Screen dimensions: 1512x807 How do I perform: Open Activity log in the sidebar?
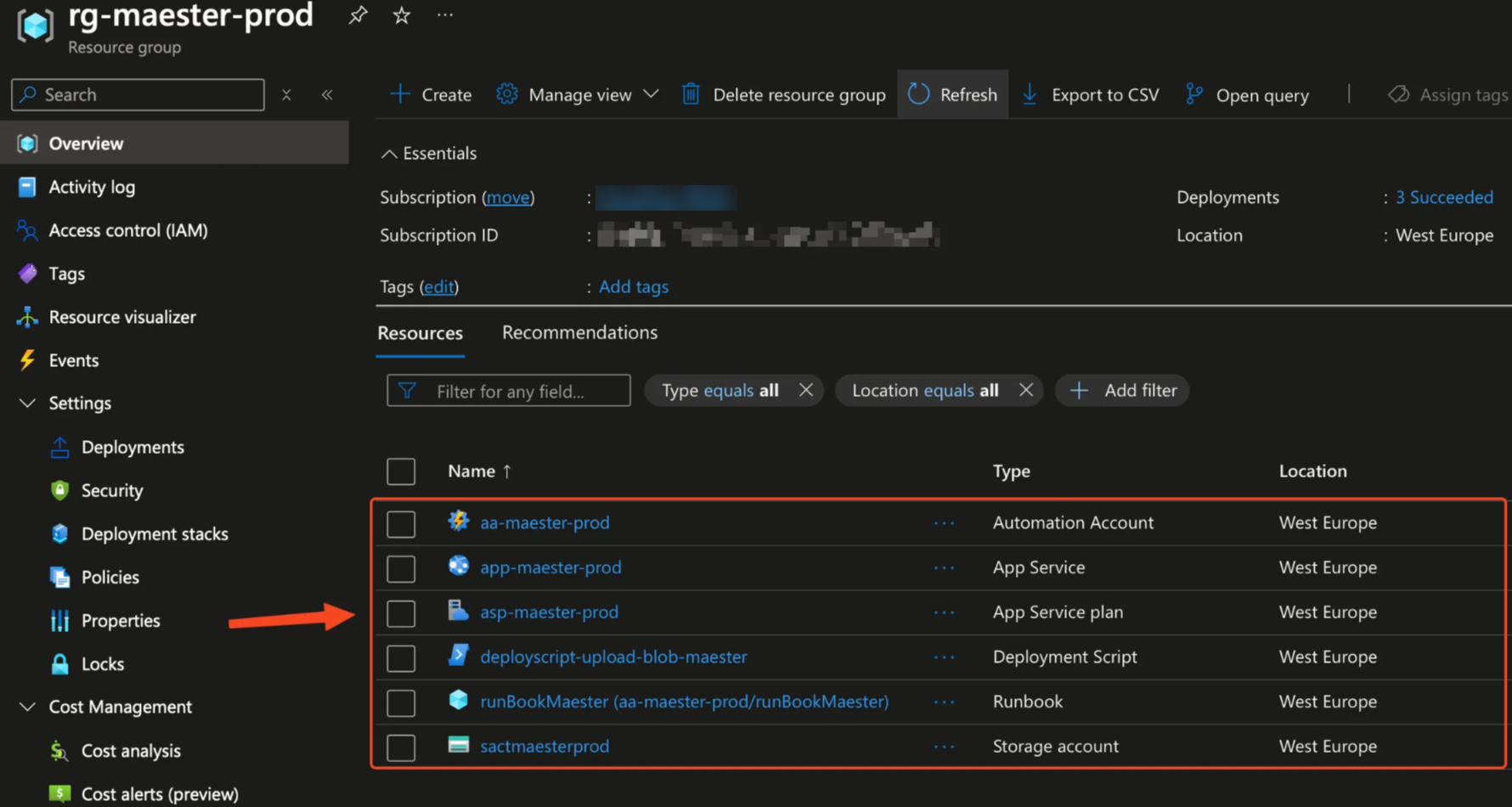click(92, 186)
